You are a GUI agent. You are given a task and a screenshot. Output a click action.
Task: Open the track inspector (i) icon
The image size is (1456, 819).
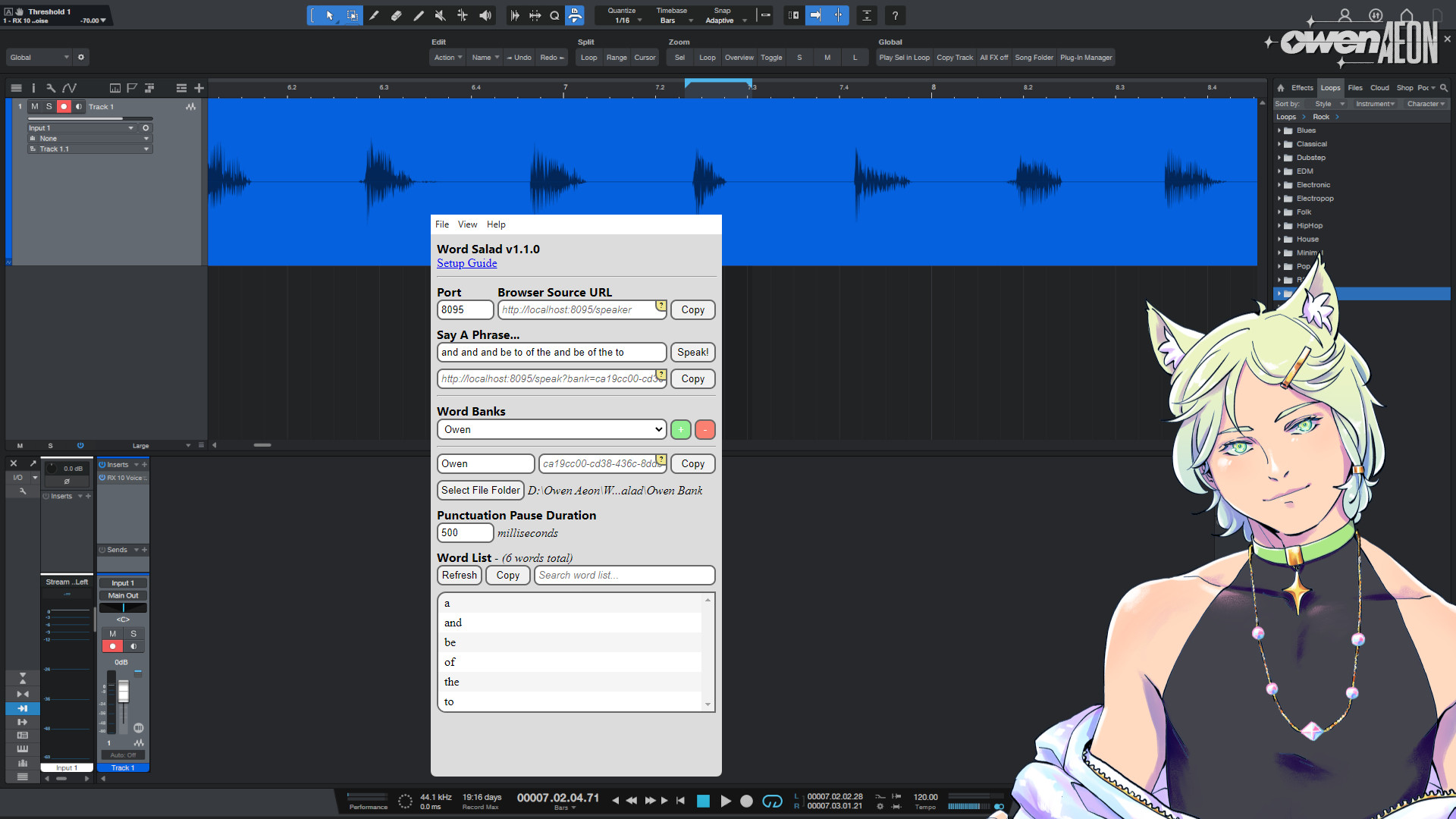pos(33,88)
